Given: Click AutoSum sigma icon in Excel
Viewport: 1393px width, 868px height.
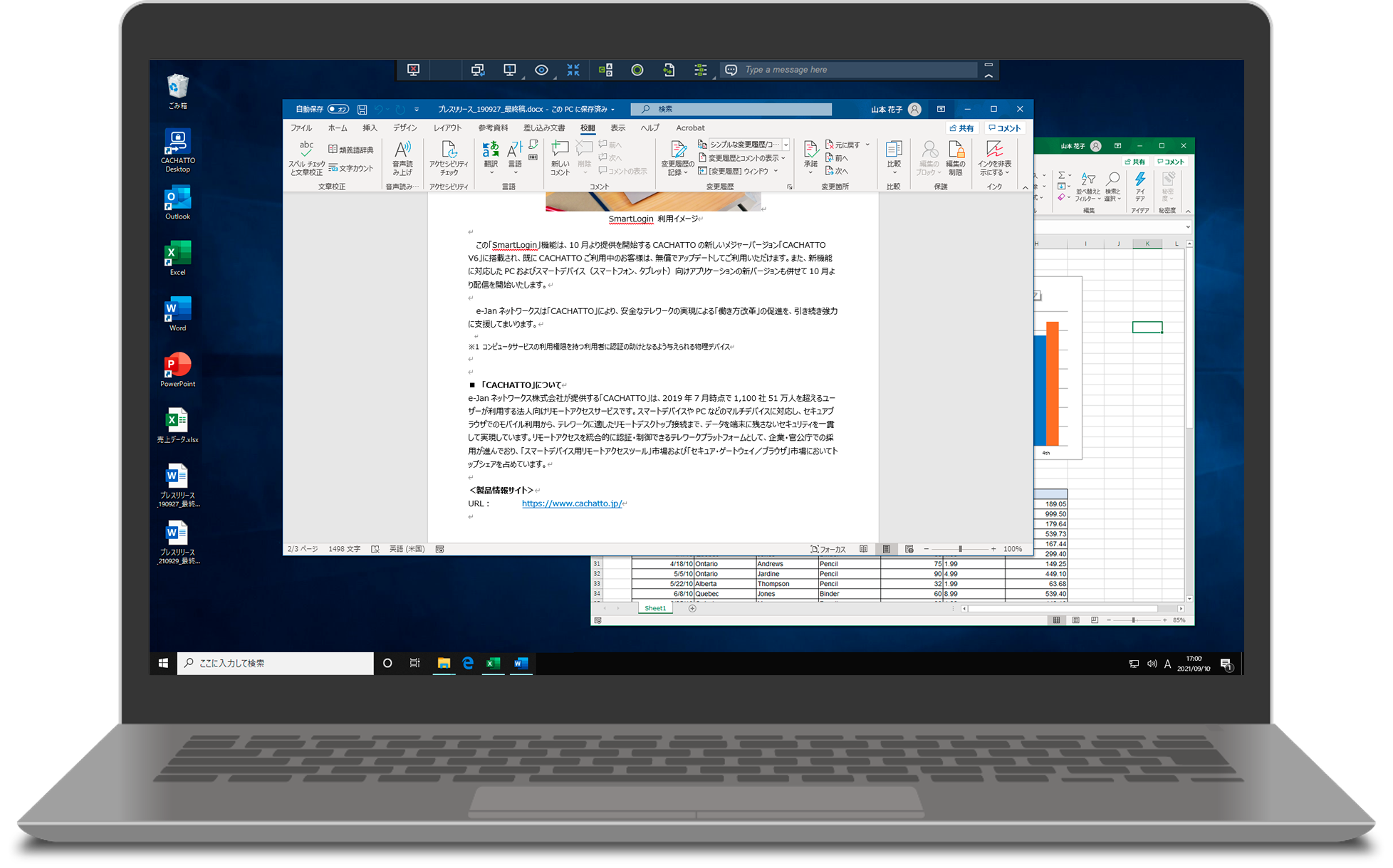Looking at the screenshot, I should point(1061,175).
